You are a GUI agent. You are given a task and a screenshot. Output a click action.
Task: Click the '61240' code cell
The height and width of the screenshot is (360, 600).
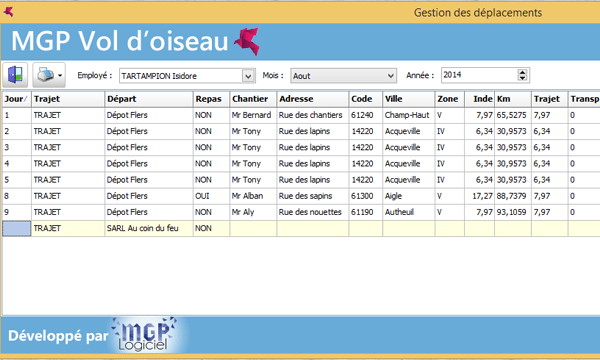[365, 115]
